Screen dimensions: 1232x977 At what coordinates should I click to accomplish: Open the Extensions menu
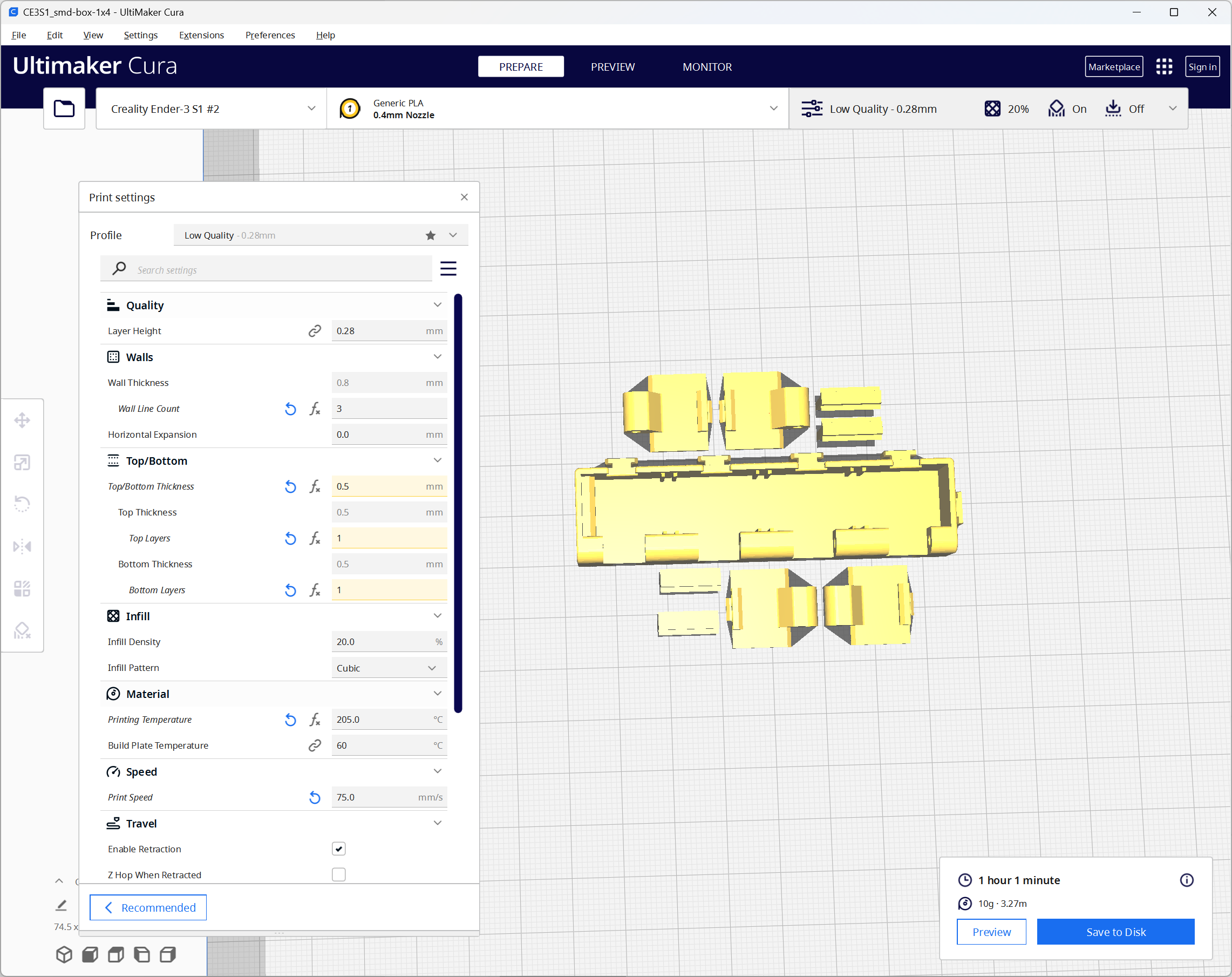click(x=201, y=35)
